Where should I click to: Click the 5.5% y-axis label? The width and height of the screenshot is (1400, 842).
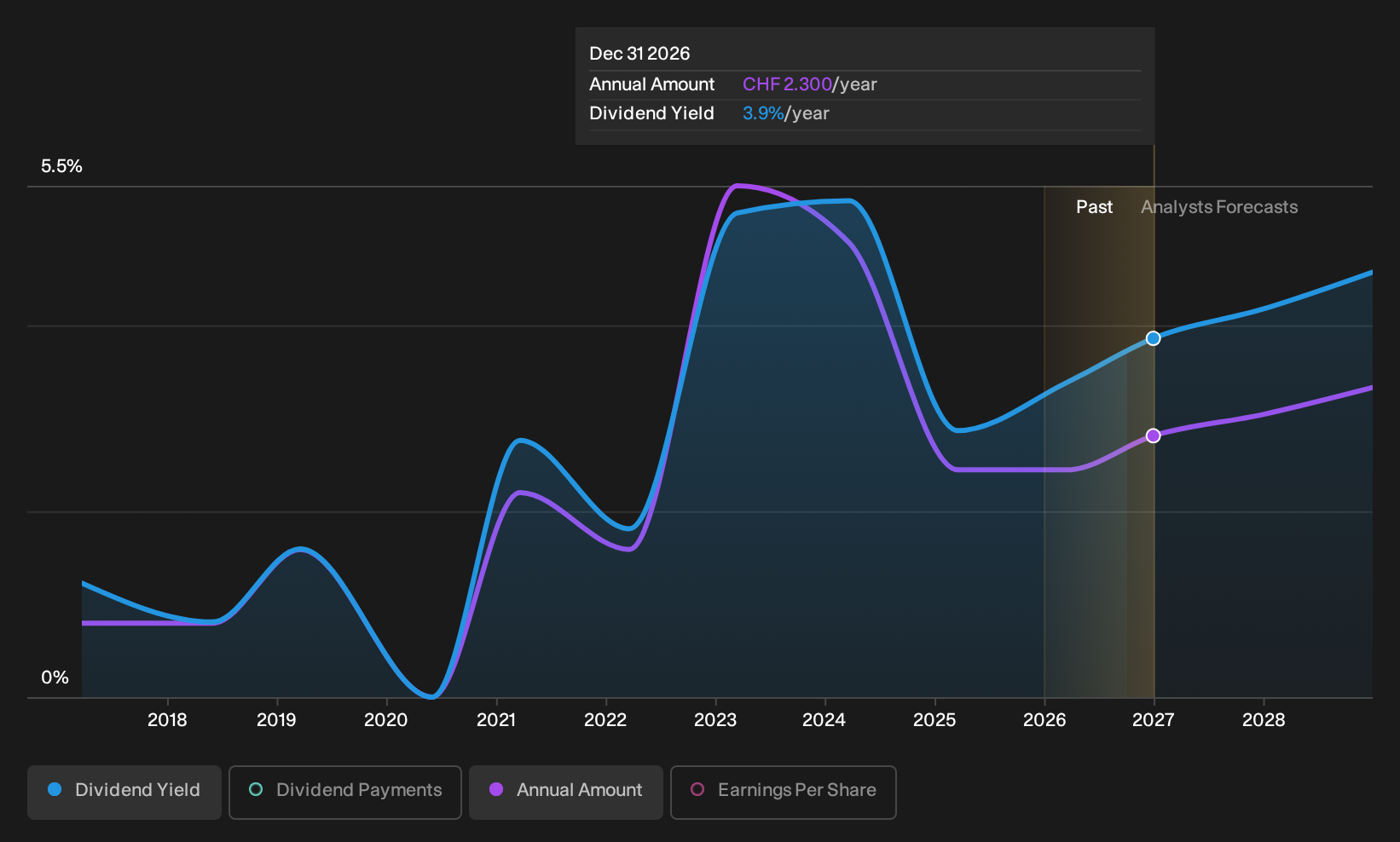coord(61,166)
